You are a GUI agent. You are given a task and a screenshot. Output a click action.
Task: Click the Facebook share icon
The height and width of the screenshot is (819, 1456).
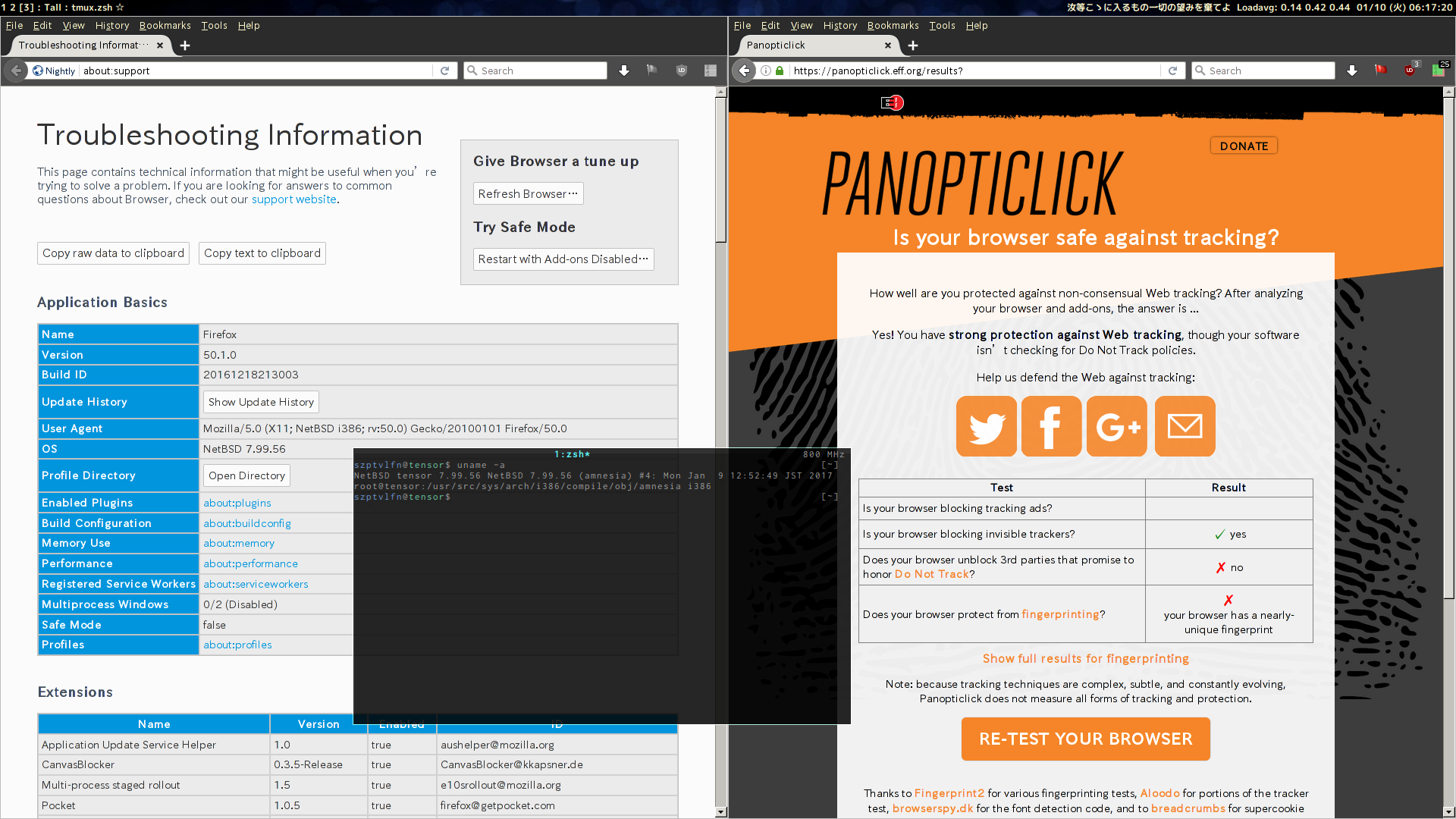click(1051, 426)
